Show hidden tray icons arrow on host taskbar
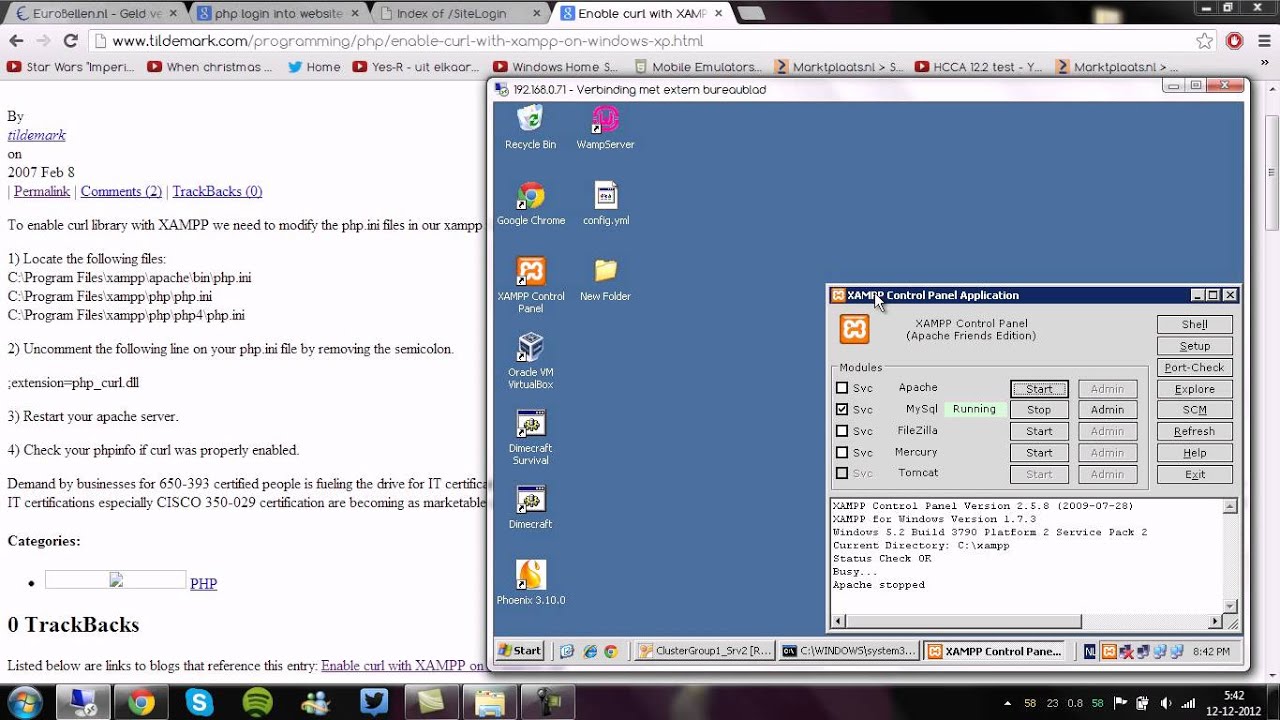This screenshot has width=1280, height=720. click(x=1007, y=702)
